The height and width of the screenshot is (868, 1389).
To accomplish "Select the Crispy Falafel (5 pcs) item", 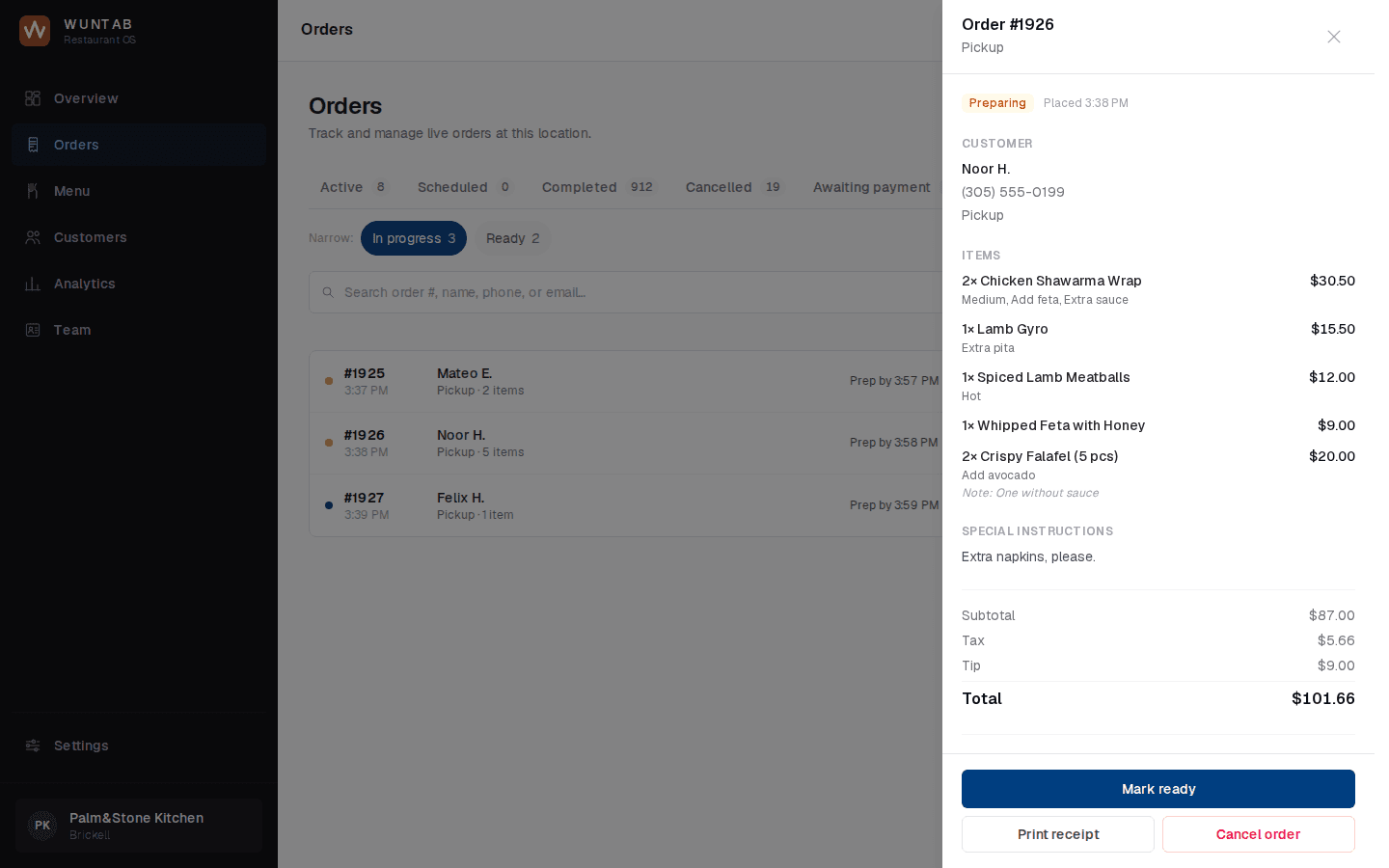I will 1158,474.
